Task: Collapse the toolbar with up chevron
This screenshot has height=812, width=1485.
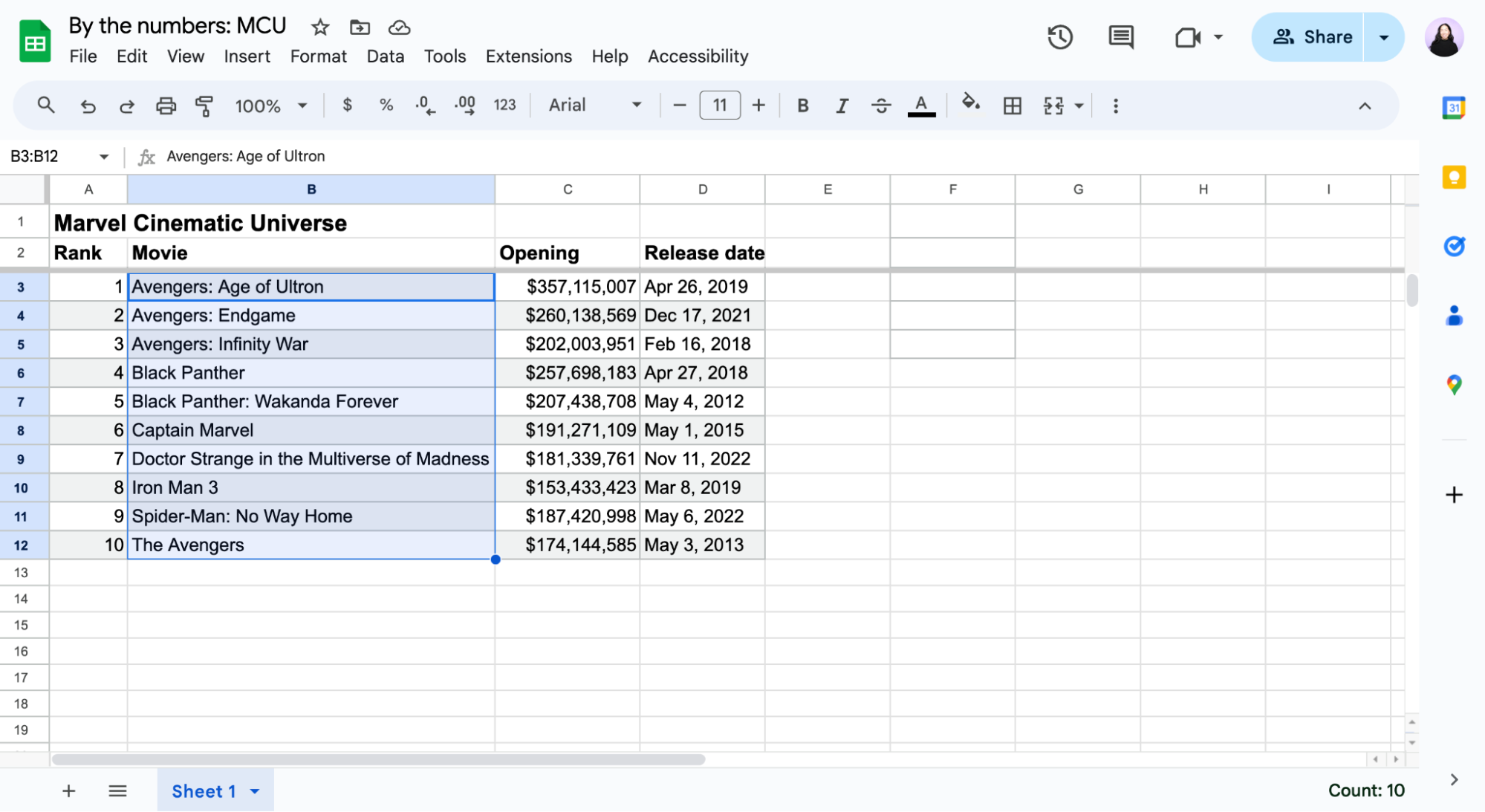Action: 1365,106
